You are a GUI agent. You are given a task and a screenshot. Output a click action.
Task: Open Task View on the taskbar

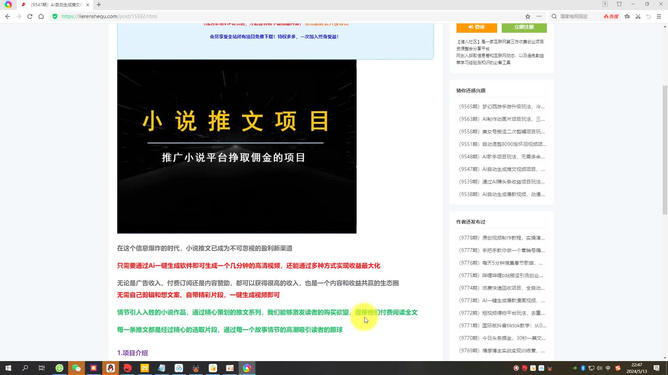(x=41, y=368)
